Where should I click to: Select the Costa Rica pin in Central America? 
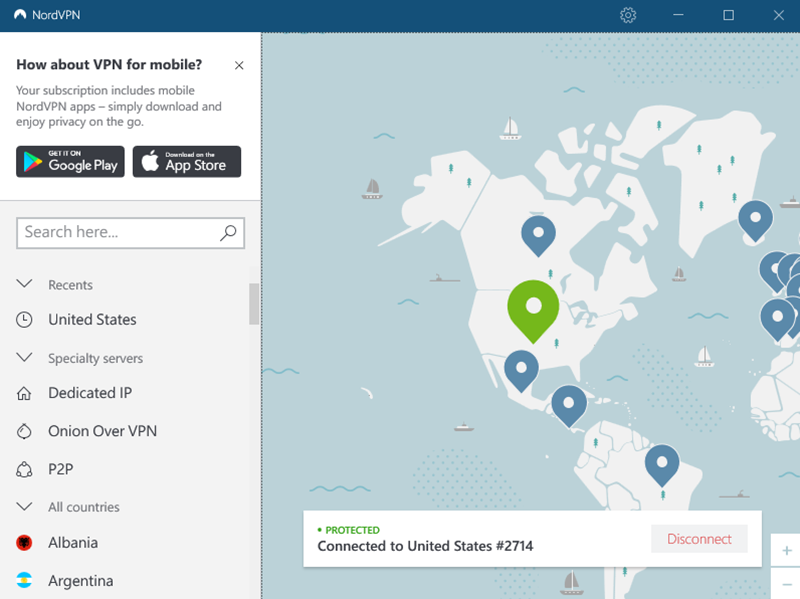(x=569, y=405)
